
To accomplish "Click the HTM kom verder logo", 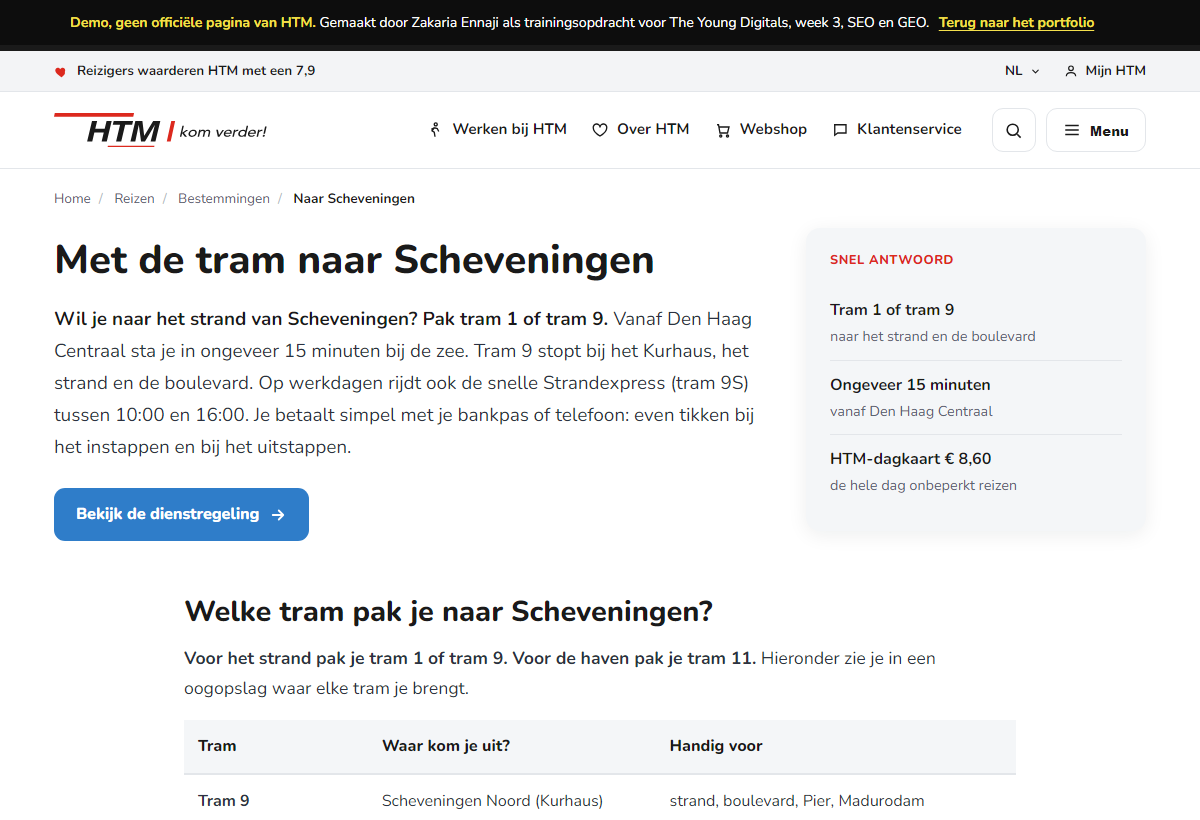I will coord(160,130).
